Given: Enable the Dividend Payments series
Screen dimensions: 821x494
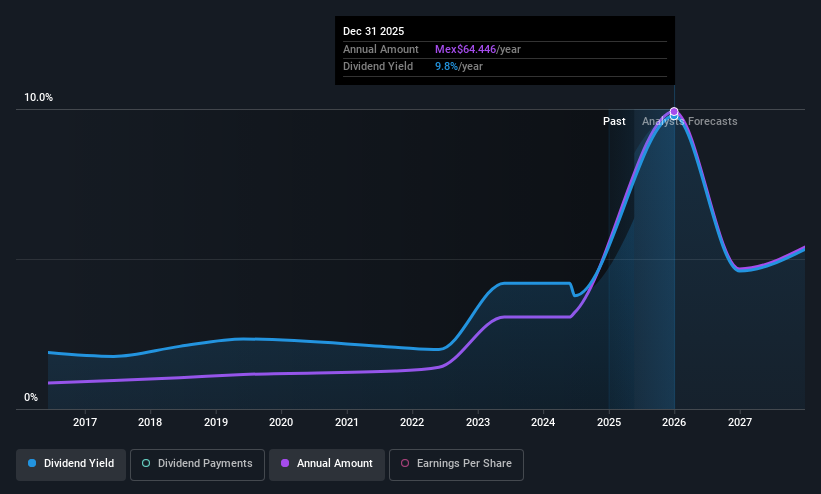Looking at the screenshot, I should pos(197,464).
